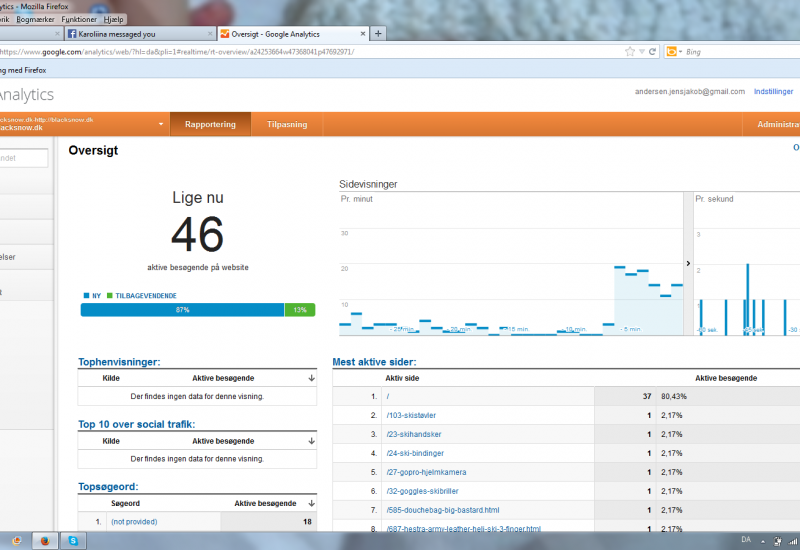Click the blue 87% new visitors bar

click(x=182, y=310)
